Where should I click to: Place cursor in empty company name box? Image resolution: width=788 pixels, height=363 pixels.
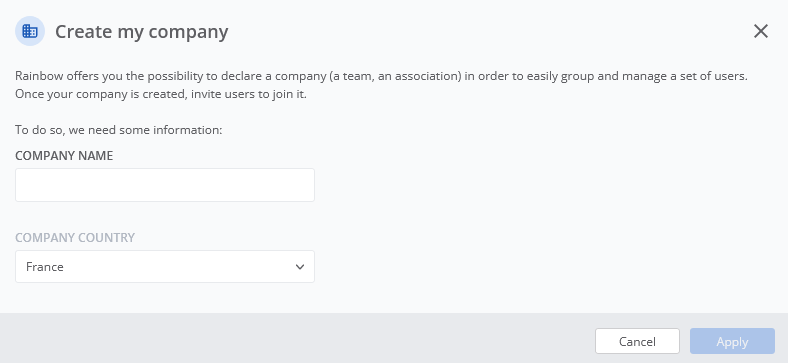(165, 185)
